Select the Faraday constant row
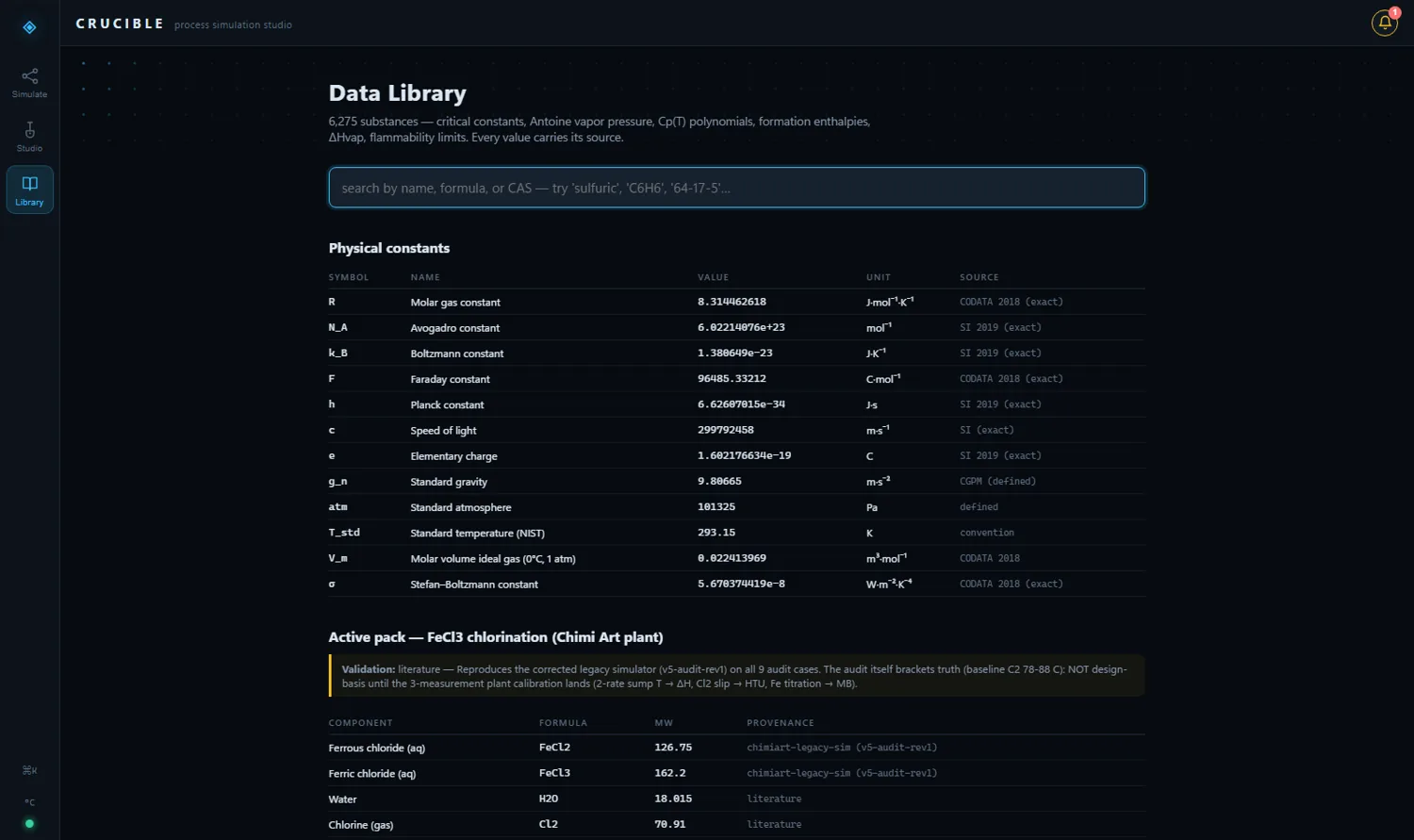The width and height of the screenshot is (1414, 840). 736,379
